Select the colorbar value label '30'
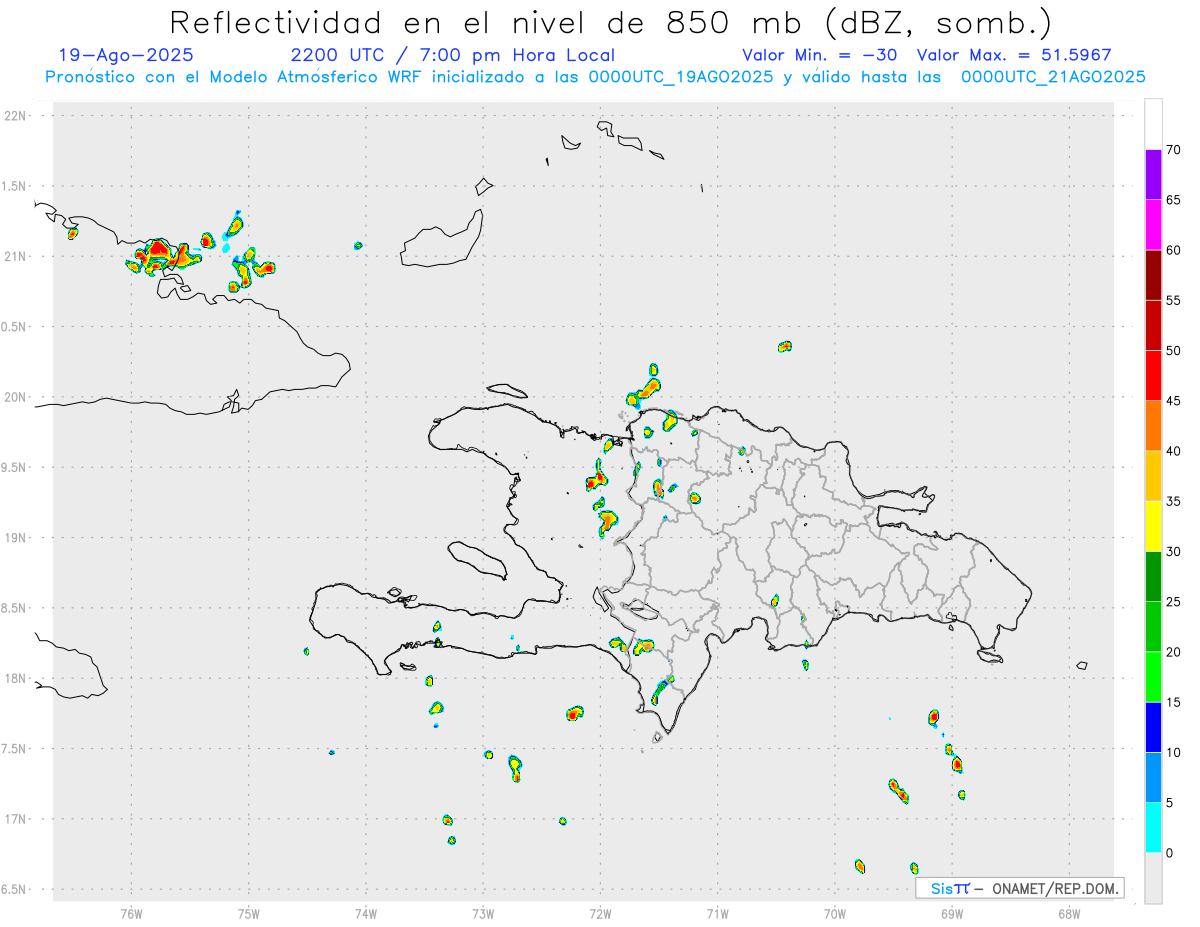This screenshot has height=927, width=1200. tap(1174, 552)
